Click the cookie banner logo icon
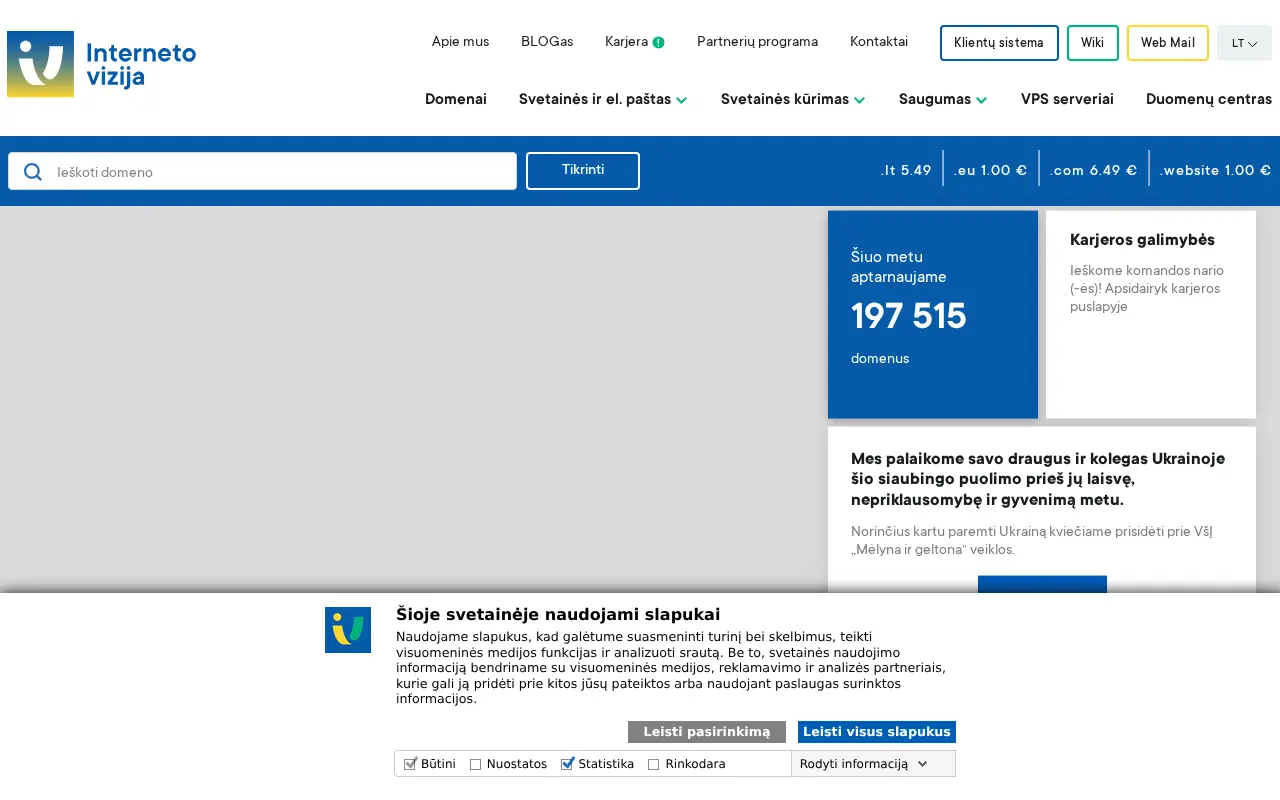This screenshot has height=800, width=1280. pyautogui.click(x=348, y=630)
